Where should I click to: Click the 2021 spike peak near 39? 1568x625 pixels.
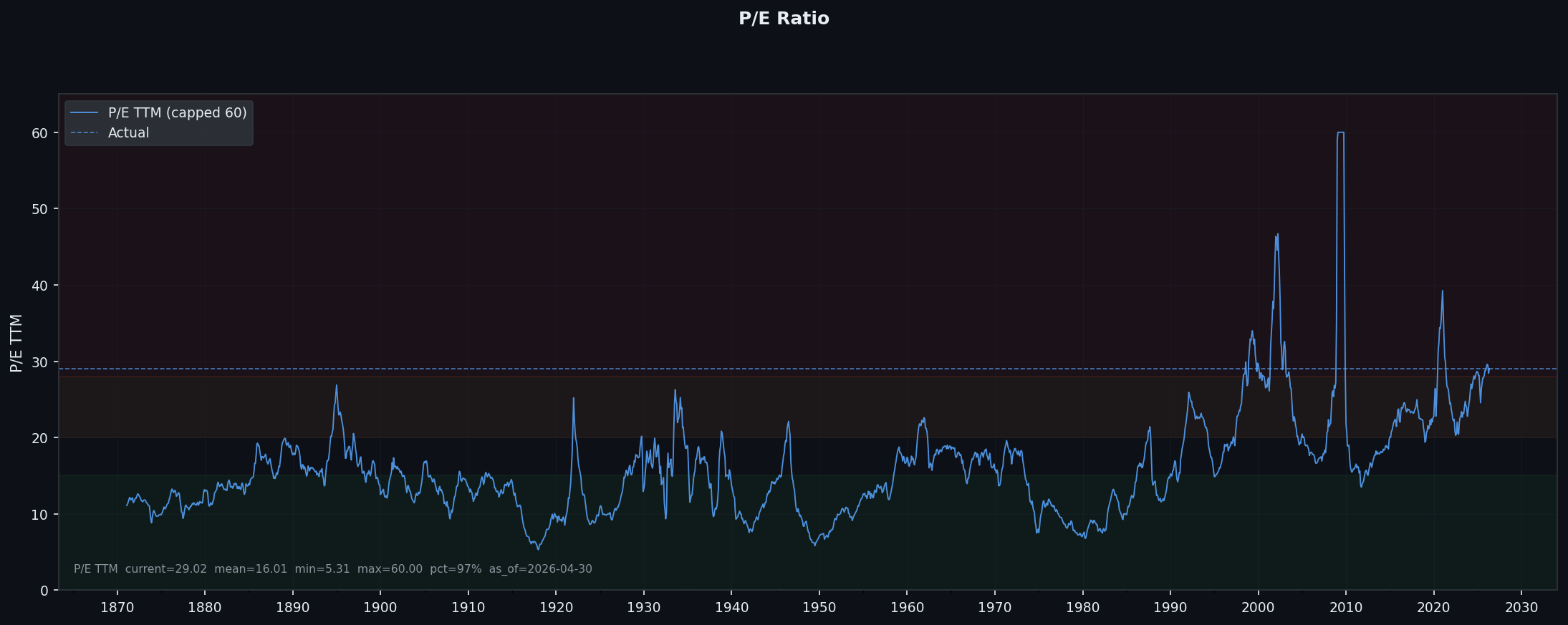click(x=1442, y=291)
